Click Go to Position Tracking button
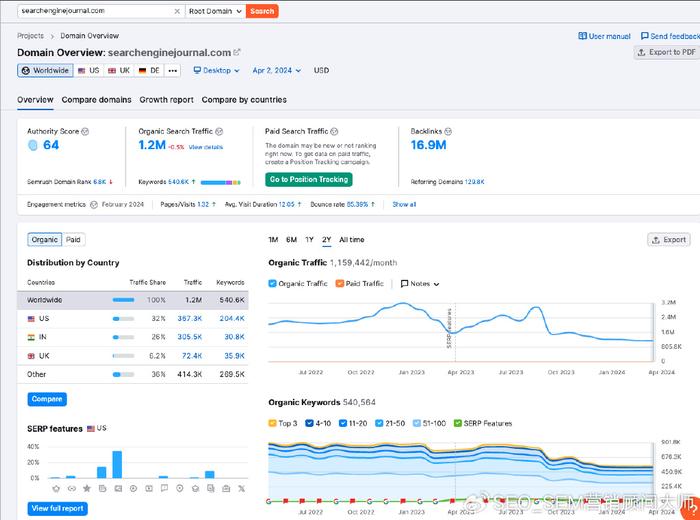This screenshot has height=520, width=700. point(309,179)
